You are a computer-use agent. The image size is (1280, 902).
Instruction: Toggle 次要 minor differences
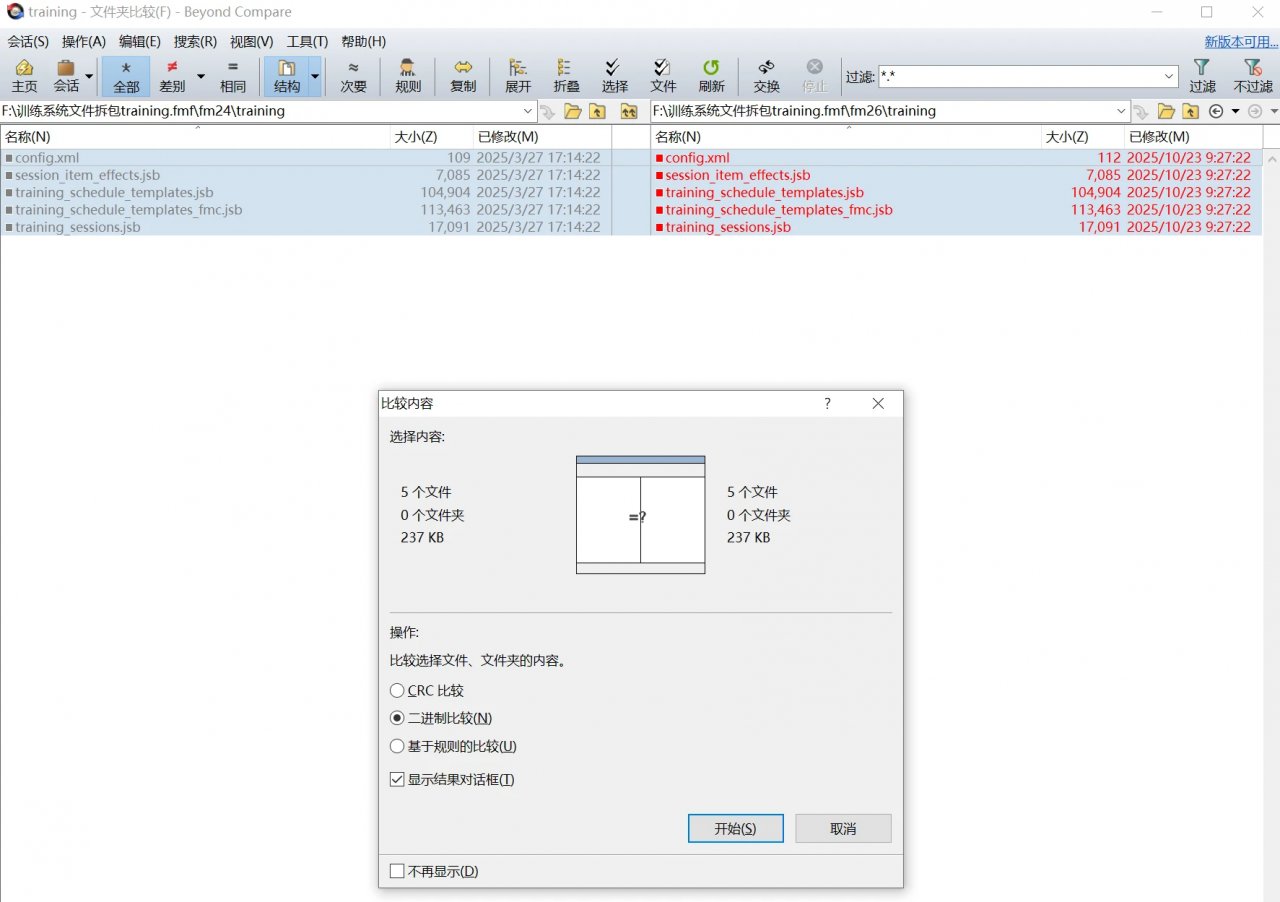pyautogui.click(x=353, y=76)
